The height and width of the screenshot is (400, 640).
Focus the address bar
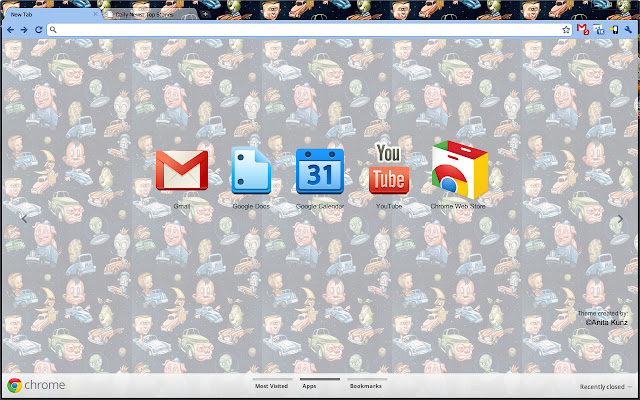[310, 30]
